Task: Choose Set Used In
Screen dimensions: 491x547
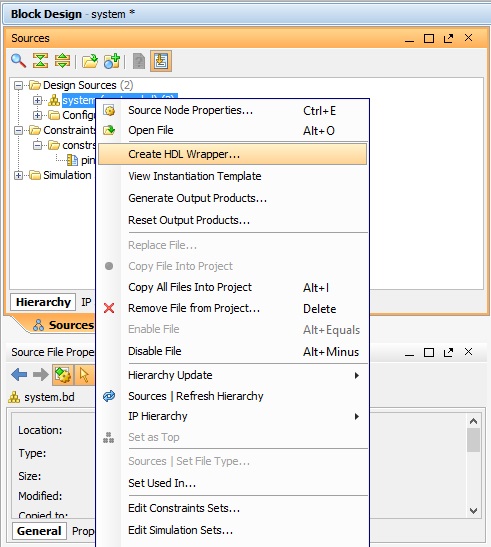Action: (x=233, y=483)
